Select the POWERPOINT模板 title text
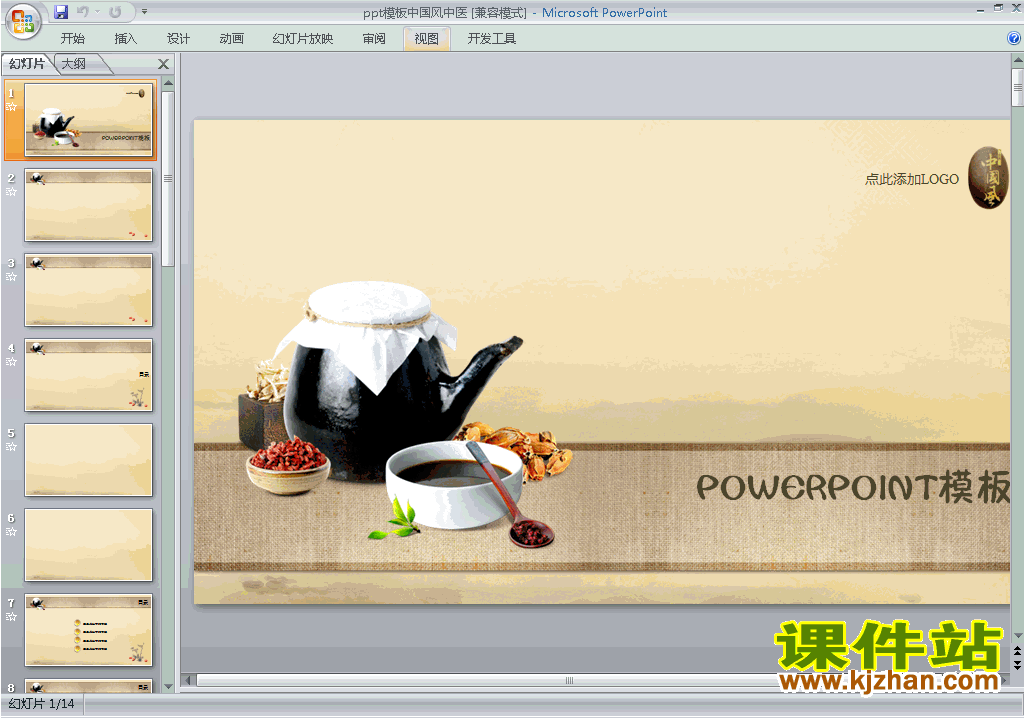 [x=853, y=487]
